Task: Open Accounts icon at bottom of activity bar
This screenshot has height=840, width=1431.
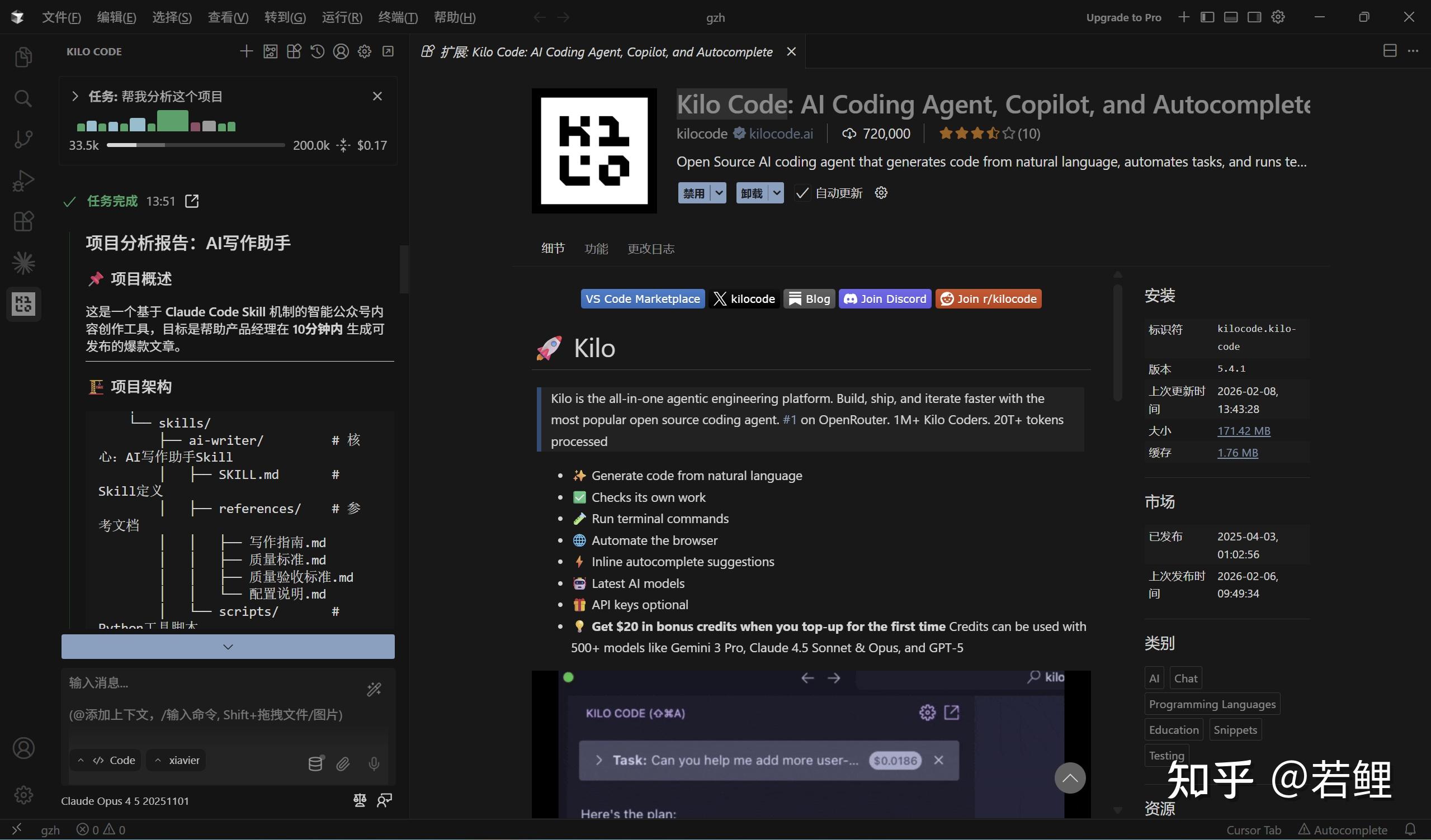Action: tap(23, 748)
